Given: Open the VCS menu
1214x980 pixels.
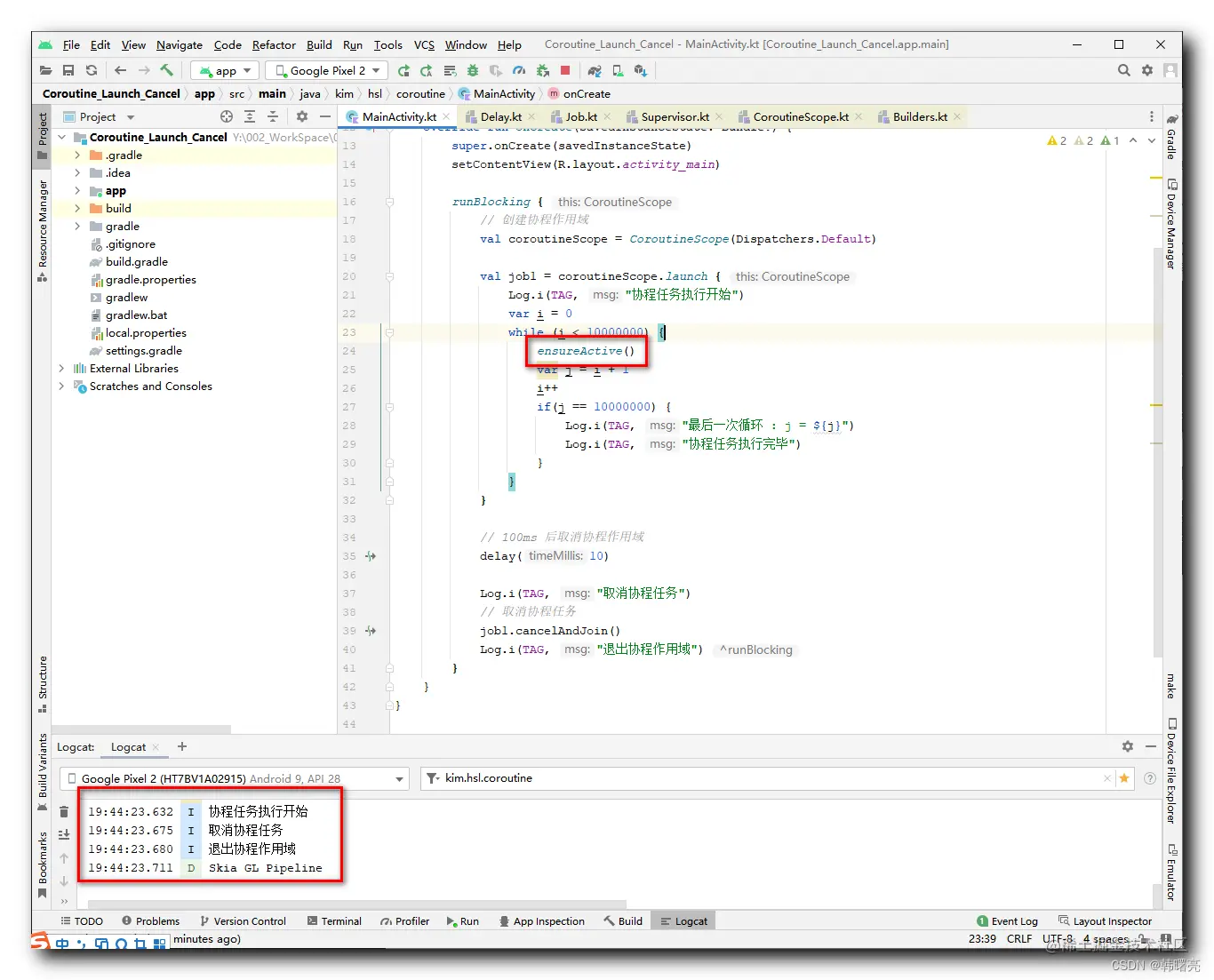Looking at the screenshot, I should coord(424,44).
